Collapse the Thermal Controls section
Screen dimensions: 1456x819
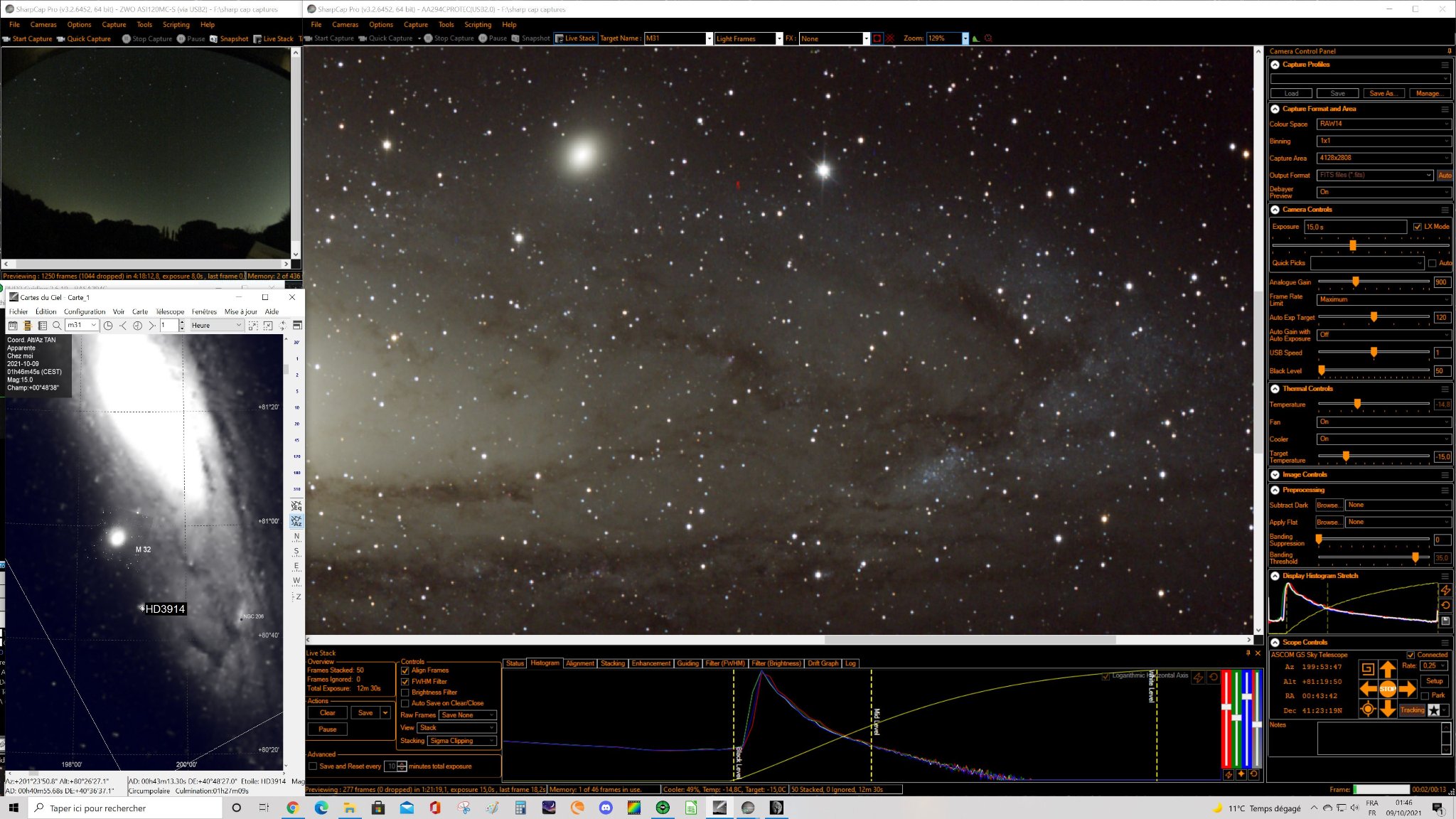(x=1275, y=389)
